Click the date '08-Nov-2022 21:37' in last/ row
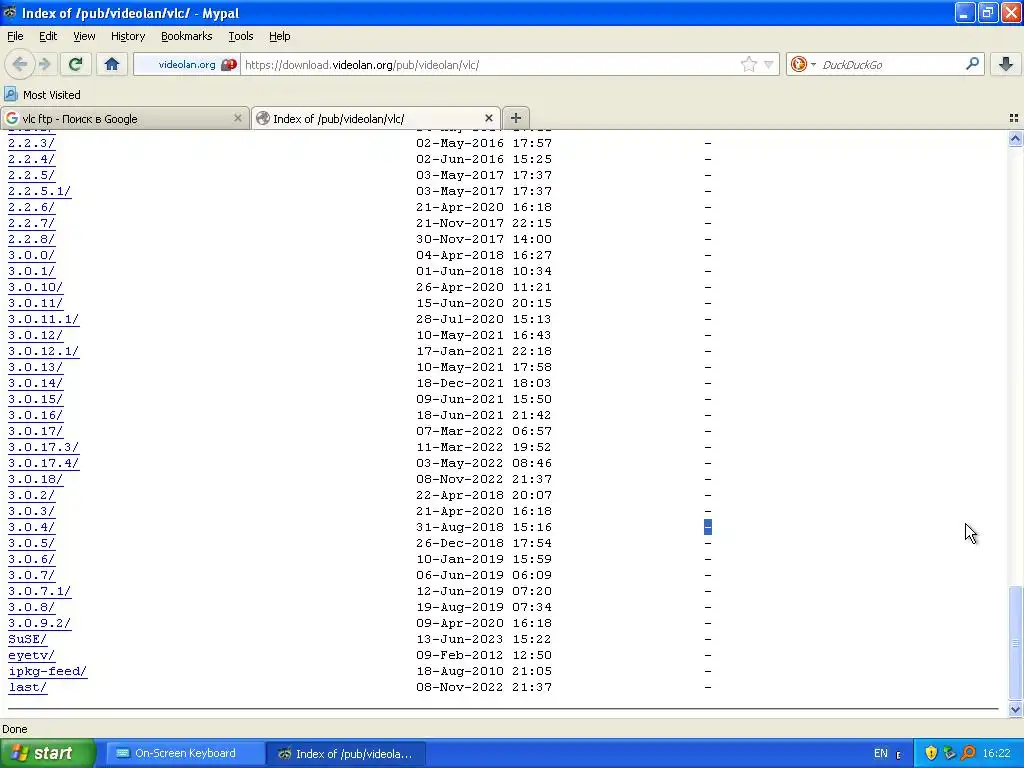1024x768 pixels. coord(484,687)
